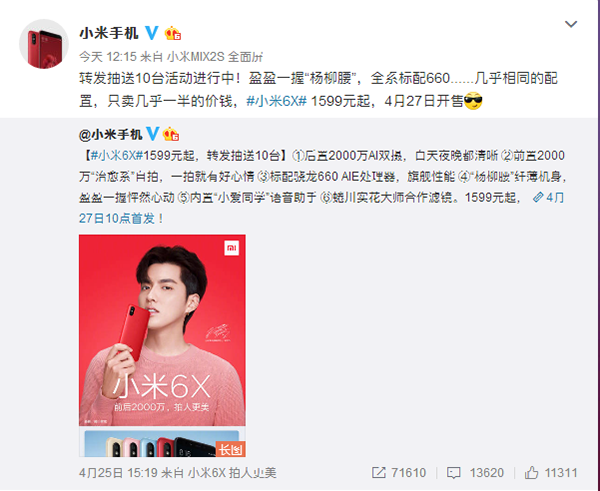600x491 pixels.
Task: Open 小米手机 account name at top
Action: point(109,33)
